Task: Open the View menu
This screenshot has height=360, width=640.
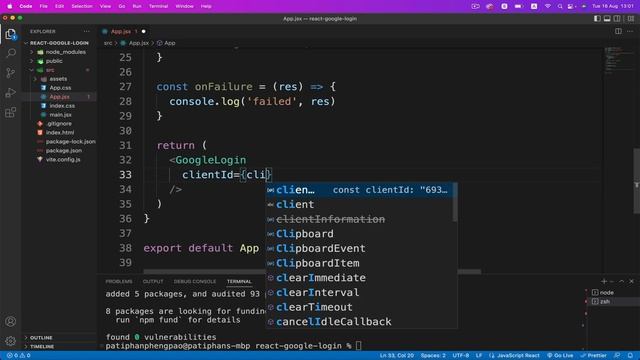Action: tap(105, 6)
